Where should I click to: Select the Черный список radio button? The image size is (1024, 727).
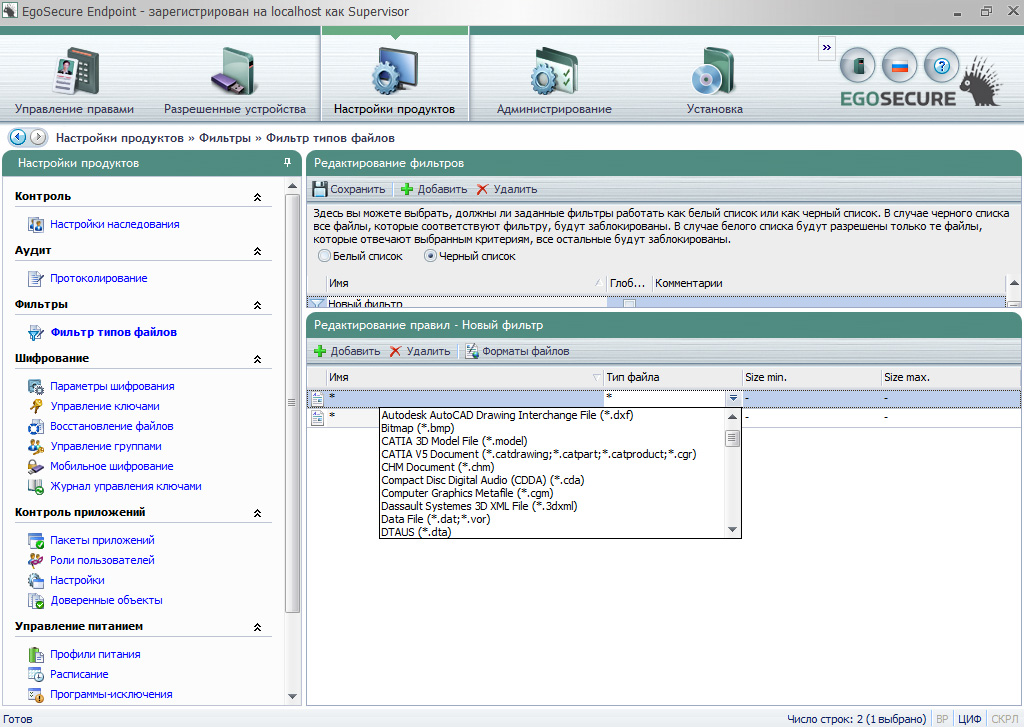pos(432,256)
